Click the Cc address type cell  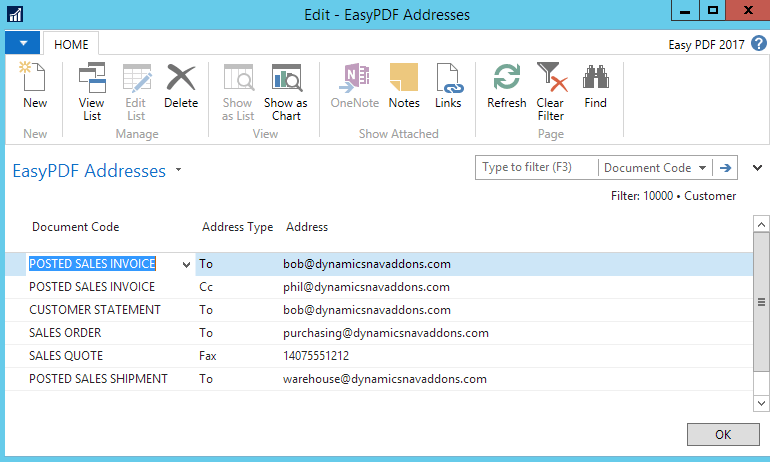pos(206,287)
